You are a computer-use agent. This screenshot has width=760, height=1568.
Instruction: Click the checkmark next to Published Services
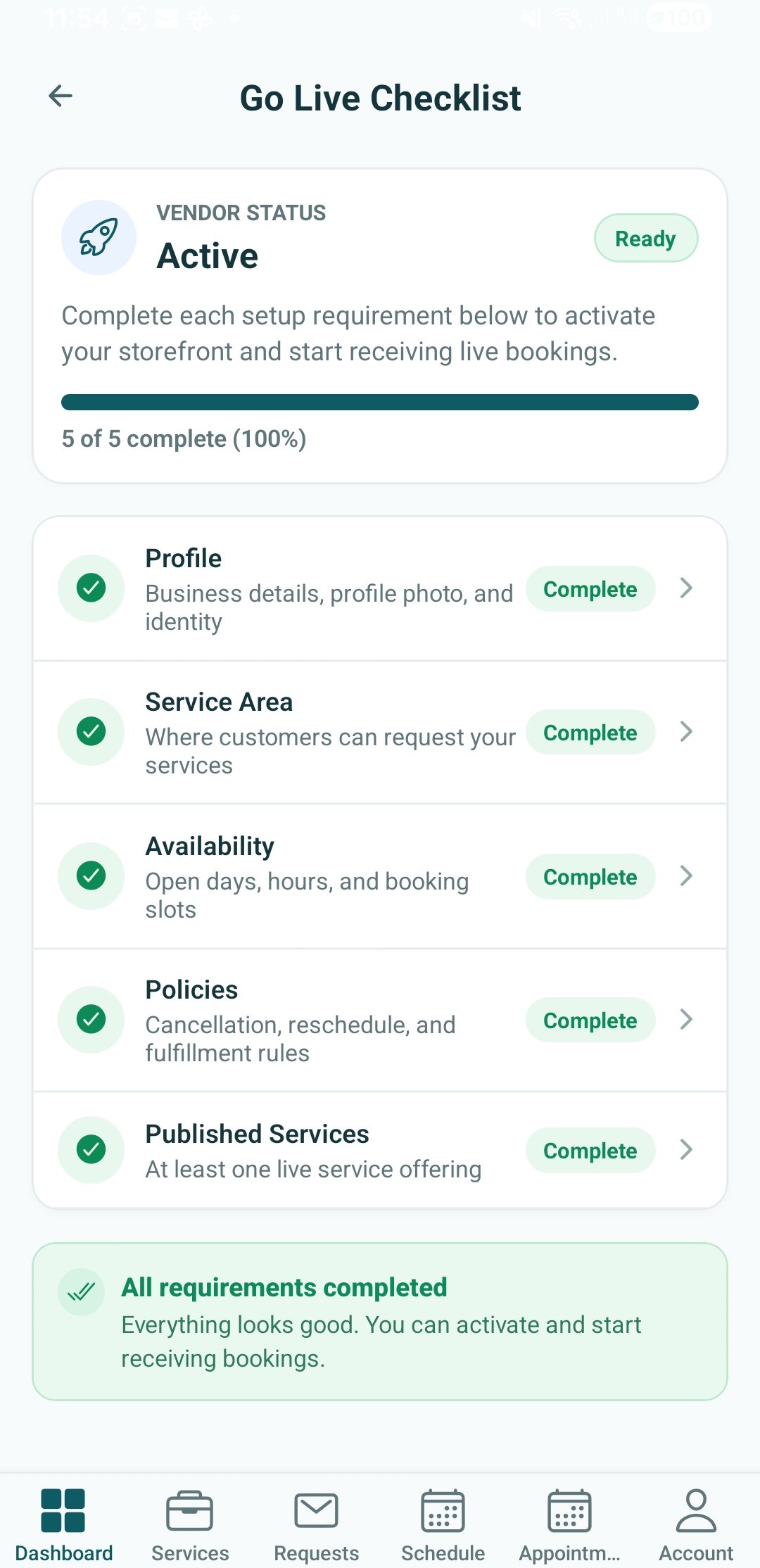(x=91, y=1149)
